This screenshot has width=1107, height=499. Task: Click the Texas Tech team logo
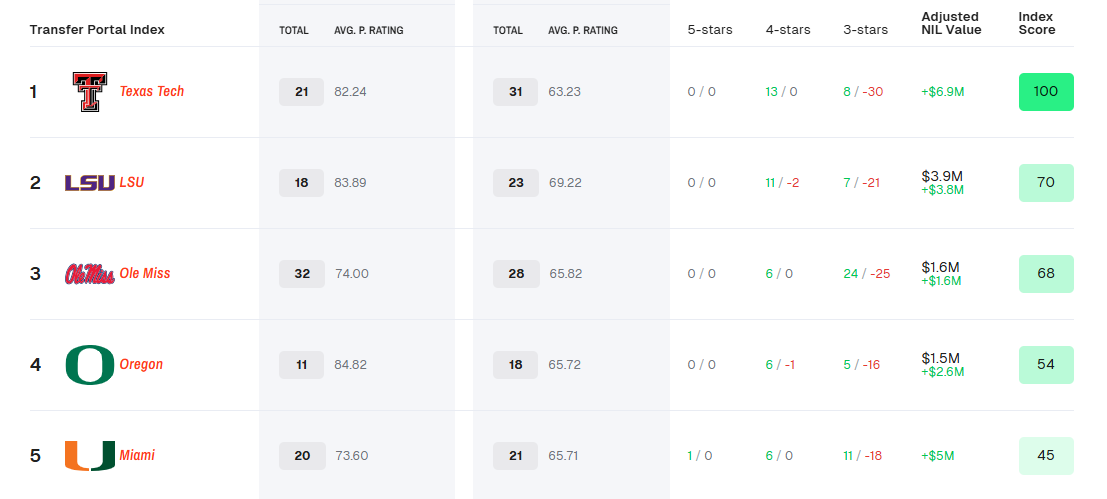[x=90, y=92]
